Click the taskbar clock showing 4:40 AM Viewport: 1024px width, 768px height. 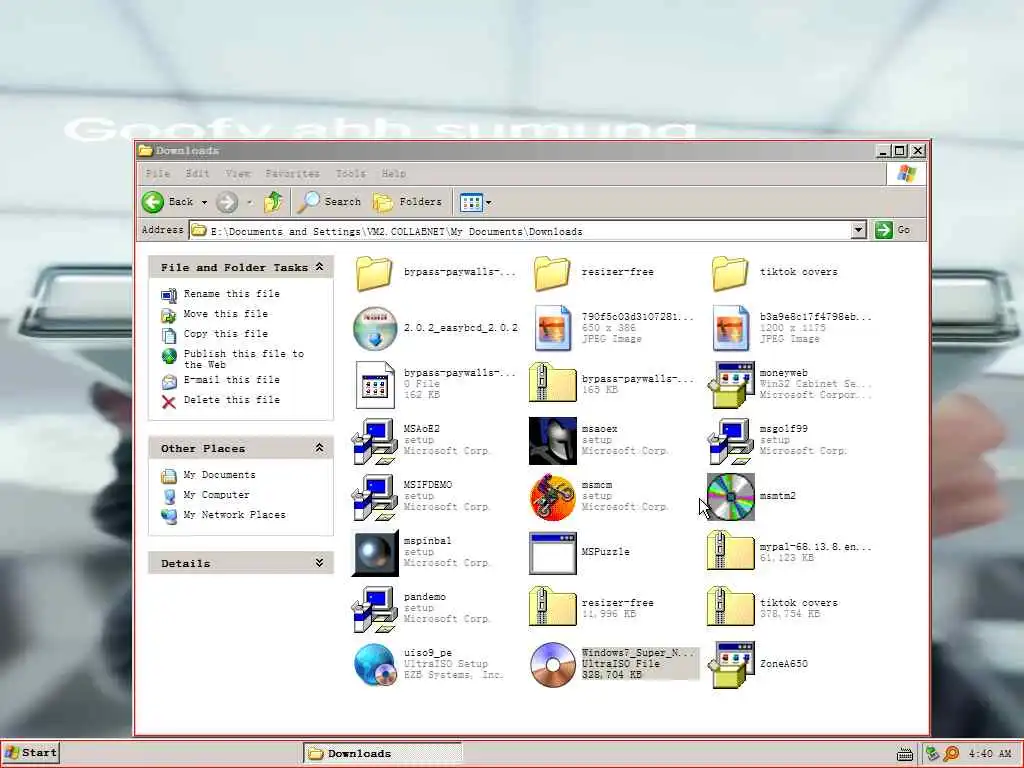coord(990,754)
